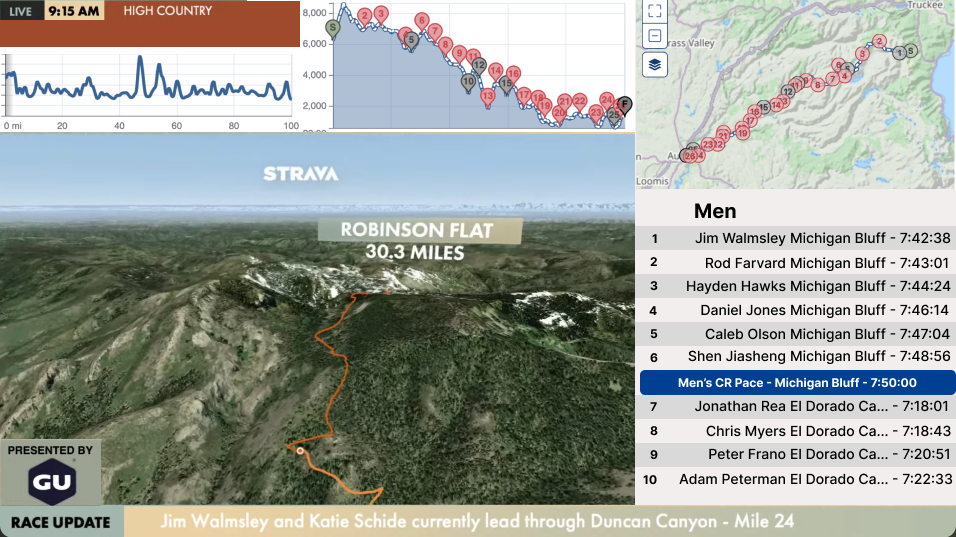Select Peter Frano leaderboard row

(796, 455)
